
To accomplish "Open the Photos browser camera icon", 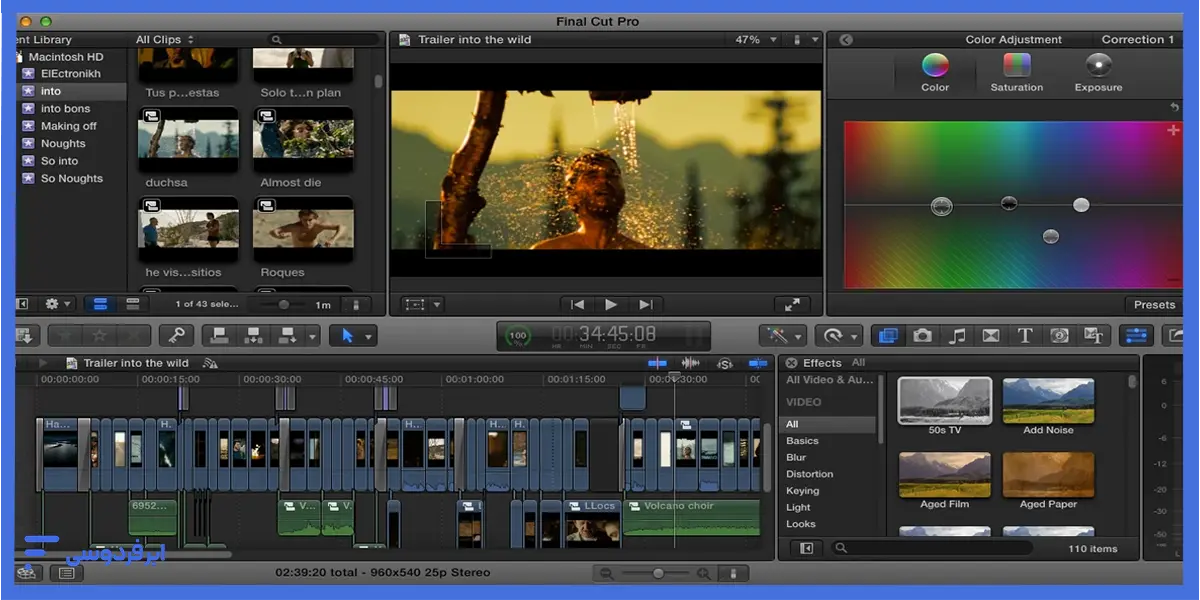I will (x=922, y=336).
